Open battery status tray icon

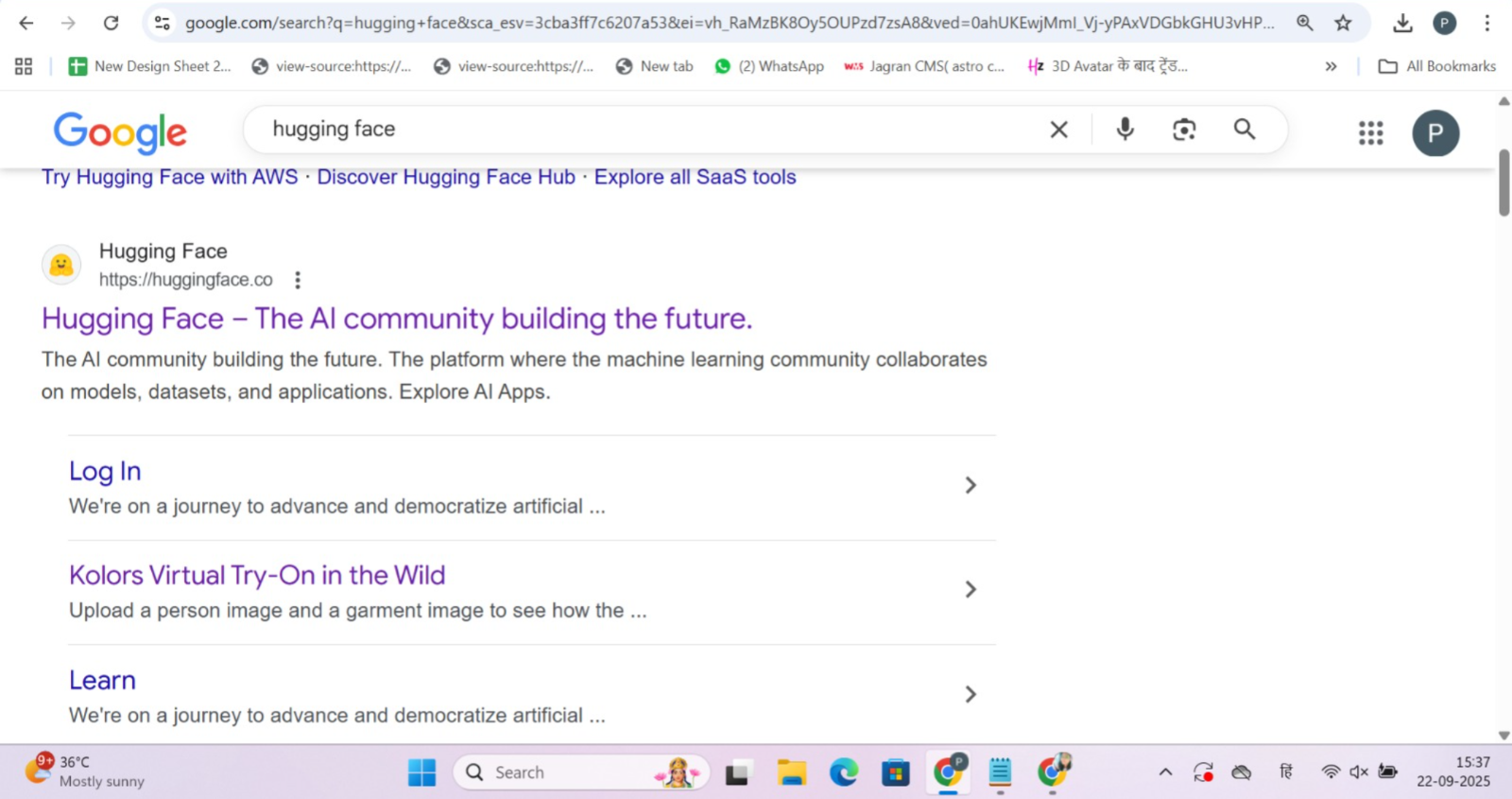pos(1388,773)
